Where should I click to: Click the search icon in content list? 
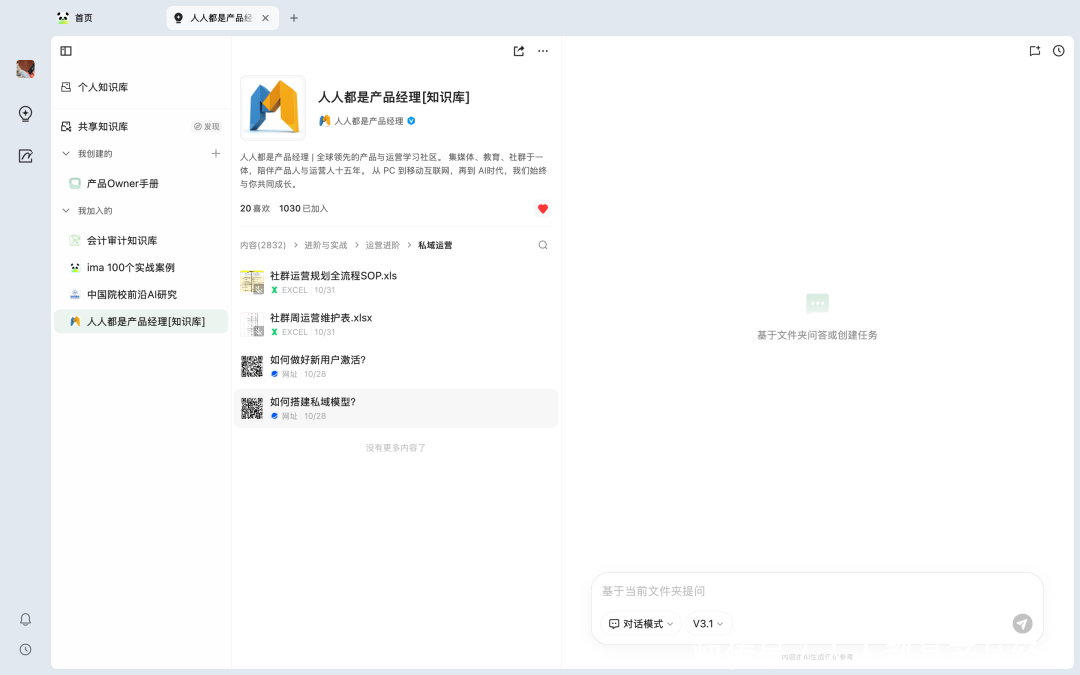click(543, 245)
